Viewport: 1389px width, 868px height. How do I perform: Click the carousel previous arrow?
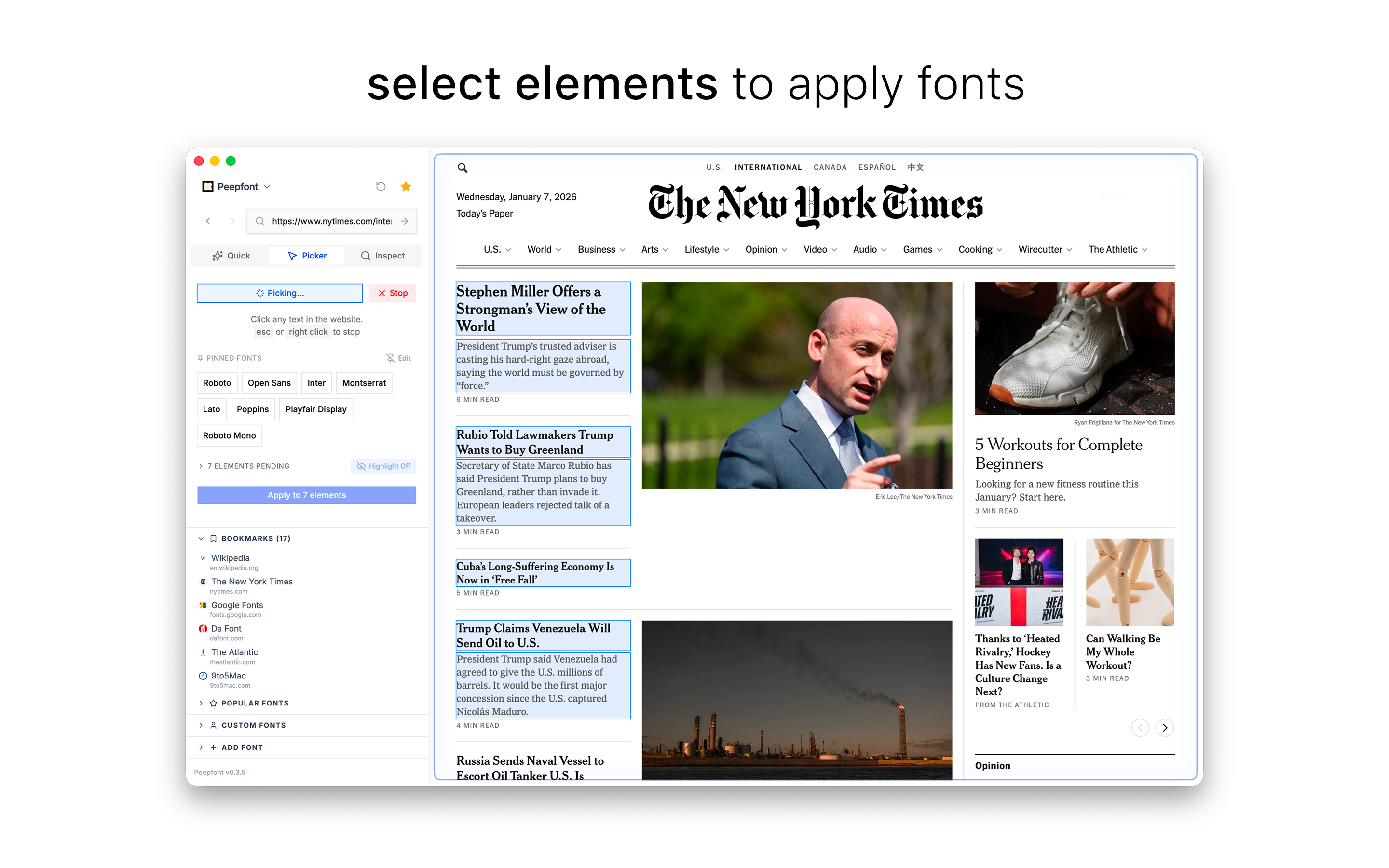(x=1140, y=728)
